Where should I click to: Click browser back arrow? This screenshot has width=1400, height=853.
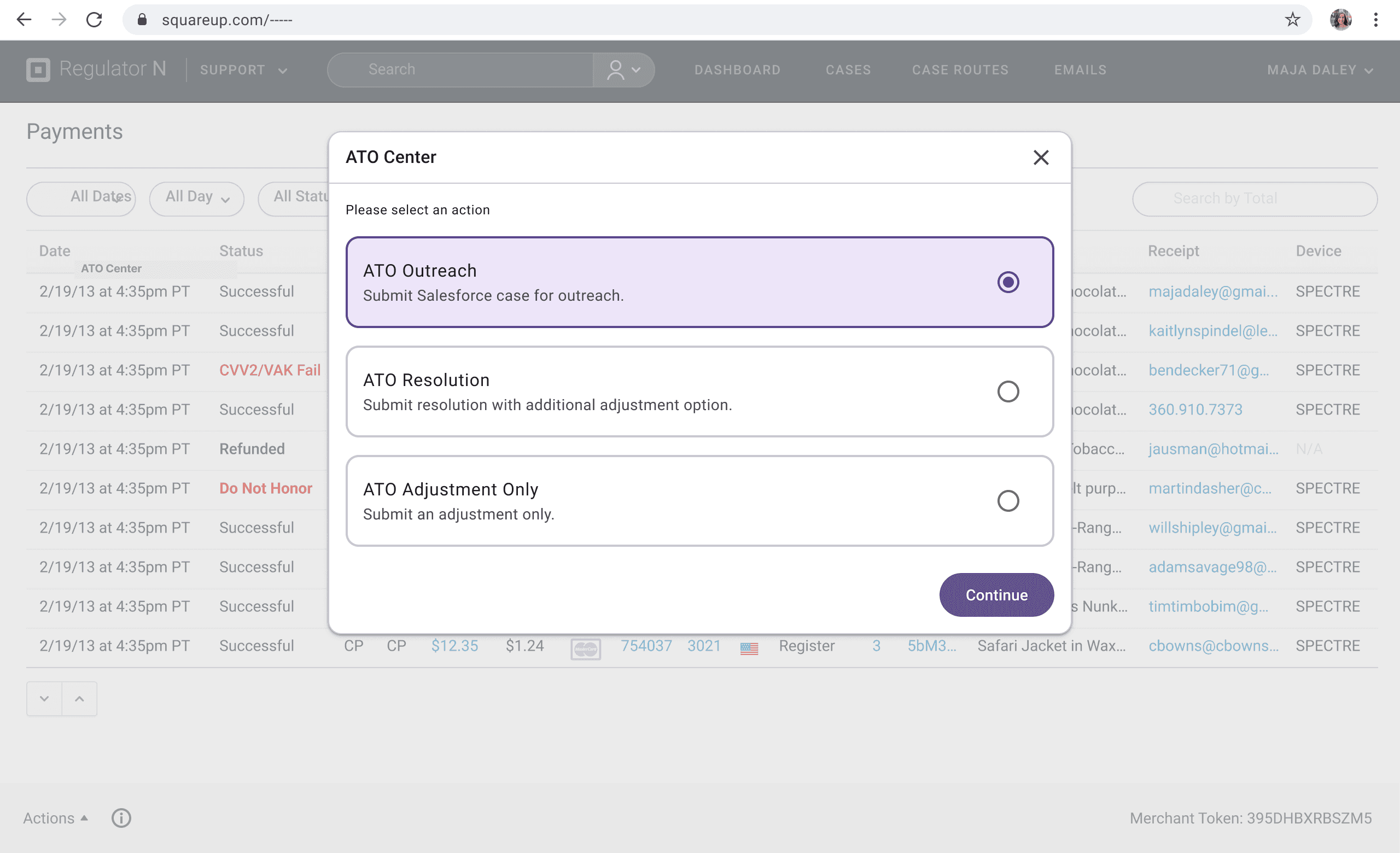[24, 20]
